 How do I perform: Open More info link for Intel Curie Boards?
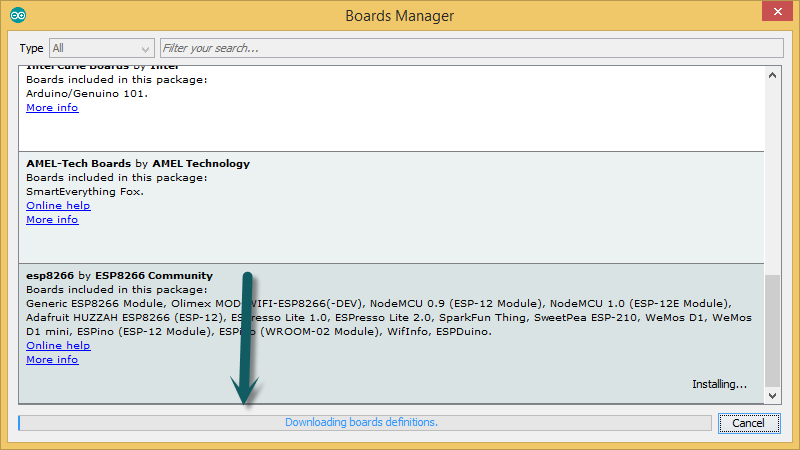(52, 108)
